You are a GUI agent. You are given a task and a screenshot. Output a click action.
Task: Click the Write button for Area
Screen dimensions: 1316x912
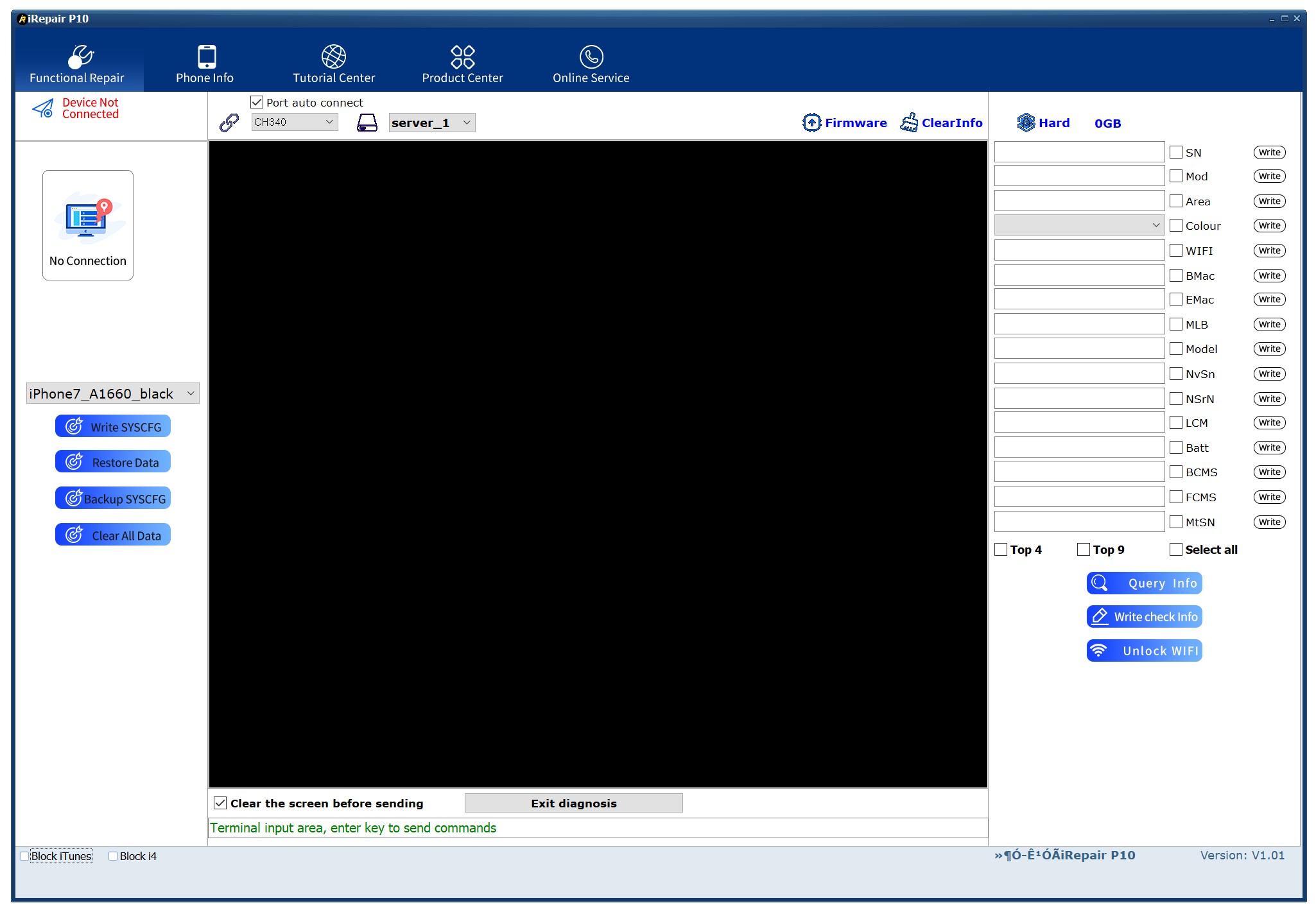(1270, 201)
